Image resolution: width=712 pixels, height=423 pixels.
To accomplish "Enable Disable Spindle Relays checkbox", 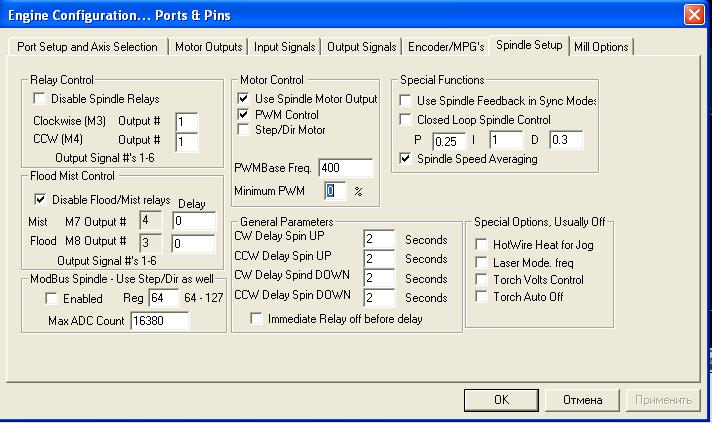I will 40,99.
